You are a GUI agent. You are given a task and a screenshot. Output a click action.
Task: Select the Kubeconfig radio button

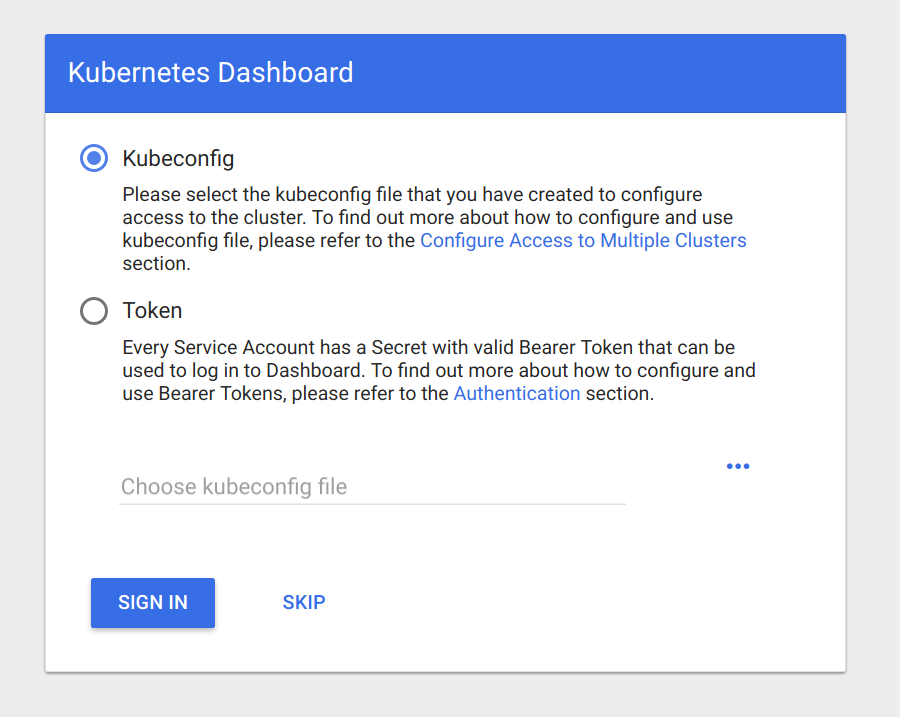click(x=94, y=158)
